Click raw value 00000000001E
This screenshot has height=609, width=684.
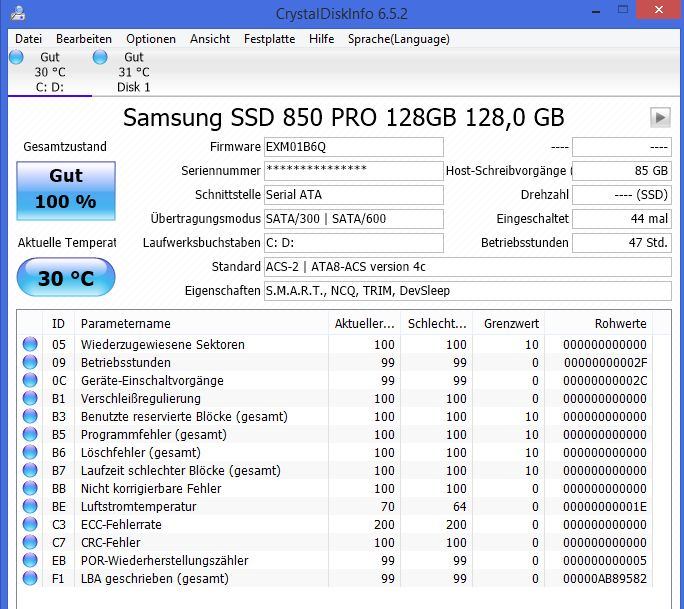(605, 506)
